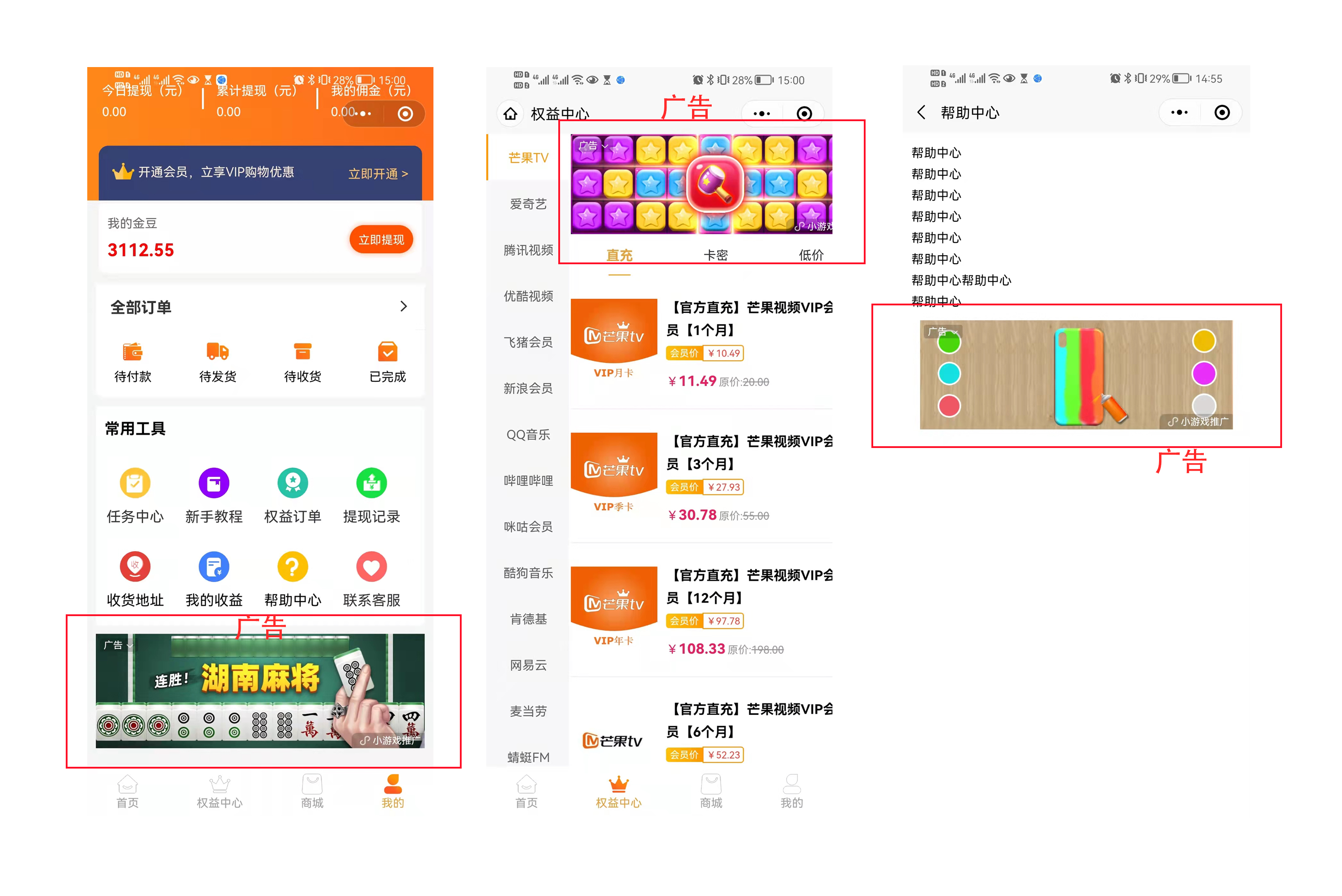Tap 帮助中心帮助中心 doubled text line
Image resolution: width=1342 pixels, height=896 pixels.
click(961, 280)
